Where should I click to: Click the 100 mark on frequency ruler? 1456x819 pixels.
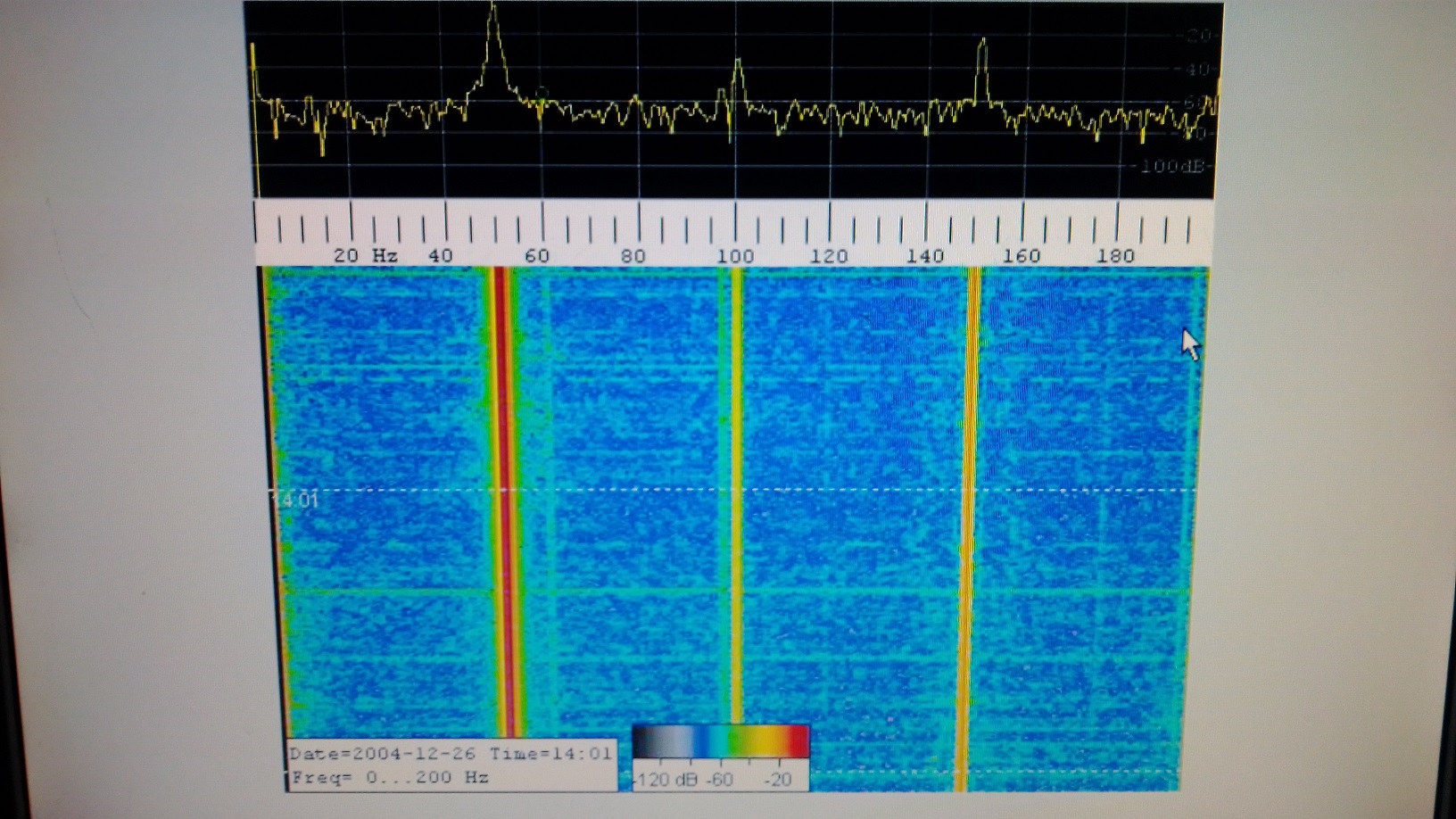pos(735,255)
